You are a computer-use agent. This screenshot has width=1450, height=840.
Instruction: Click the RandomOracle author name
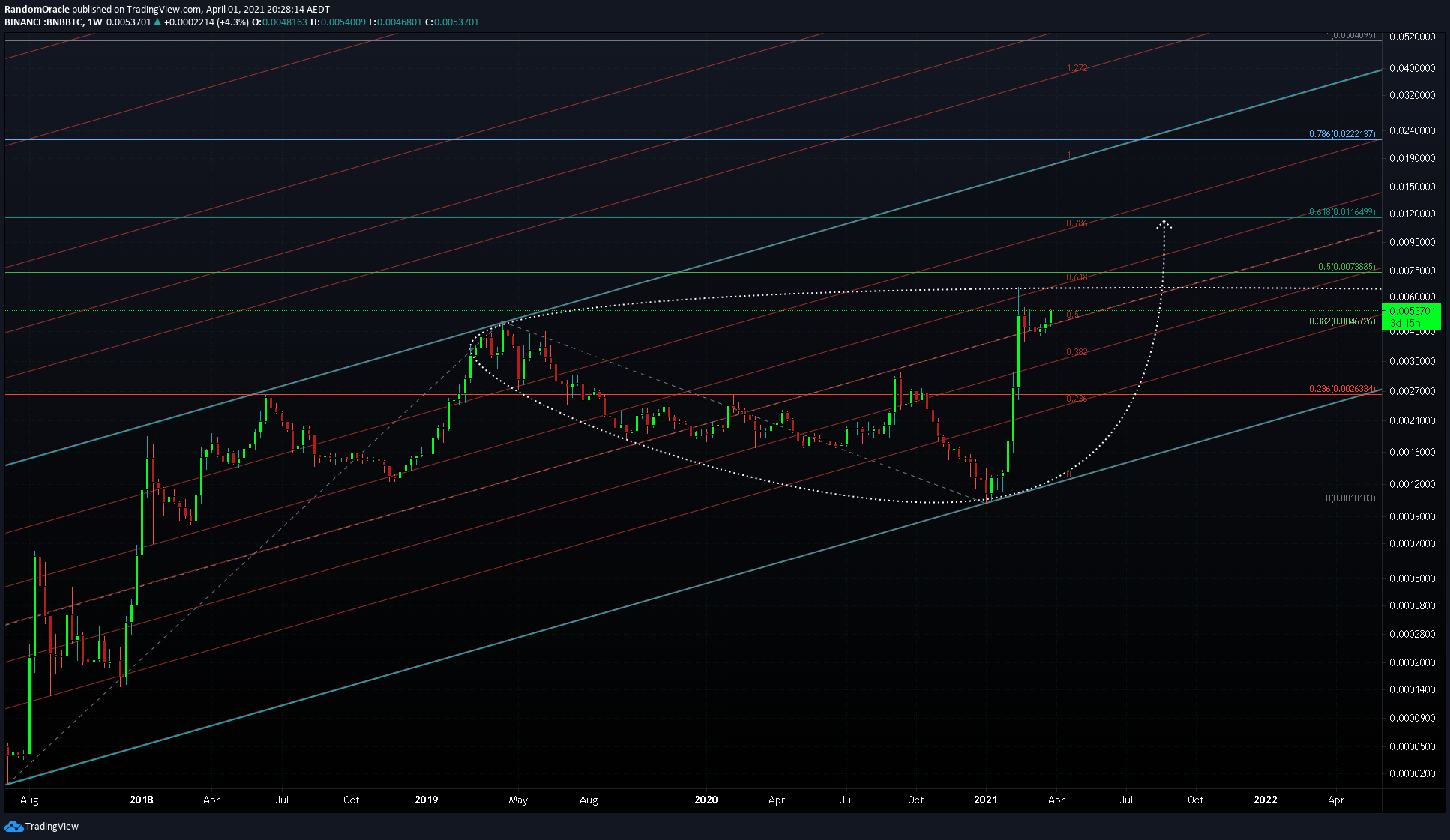[37, 10]
